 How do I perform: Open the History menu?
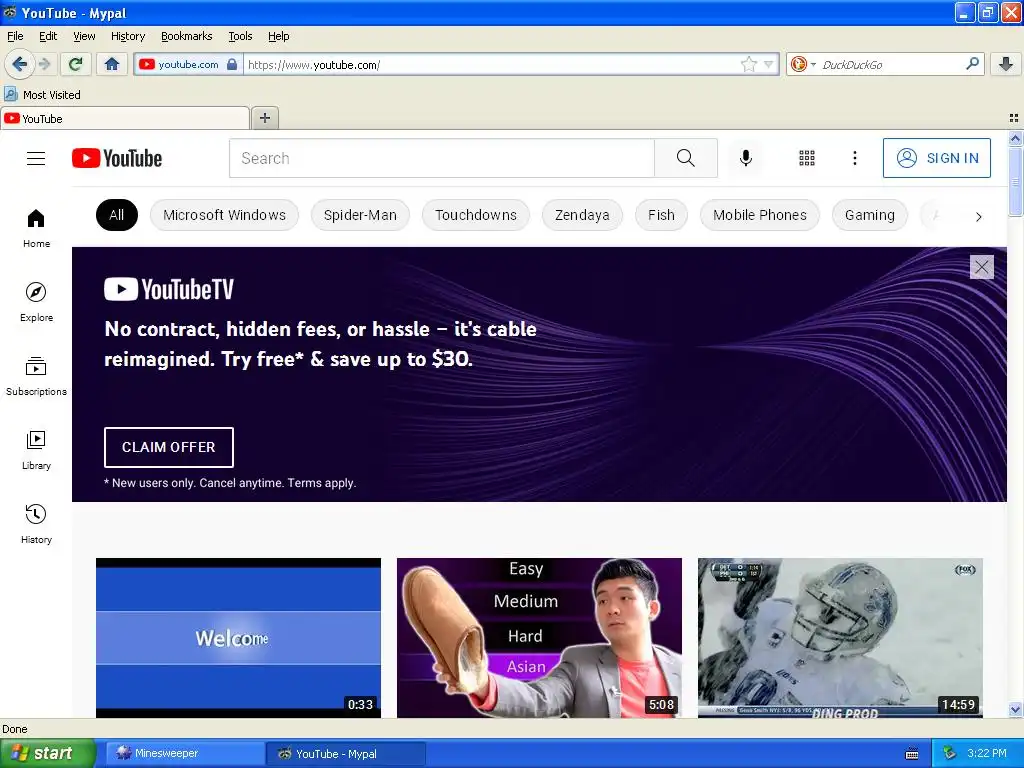[127, 36]
